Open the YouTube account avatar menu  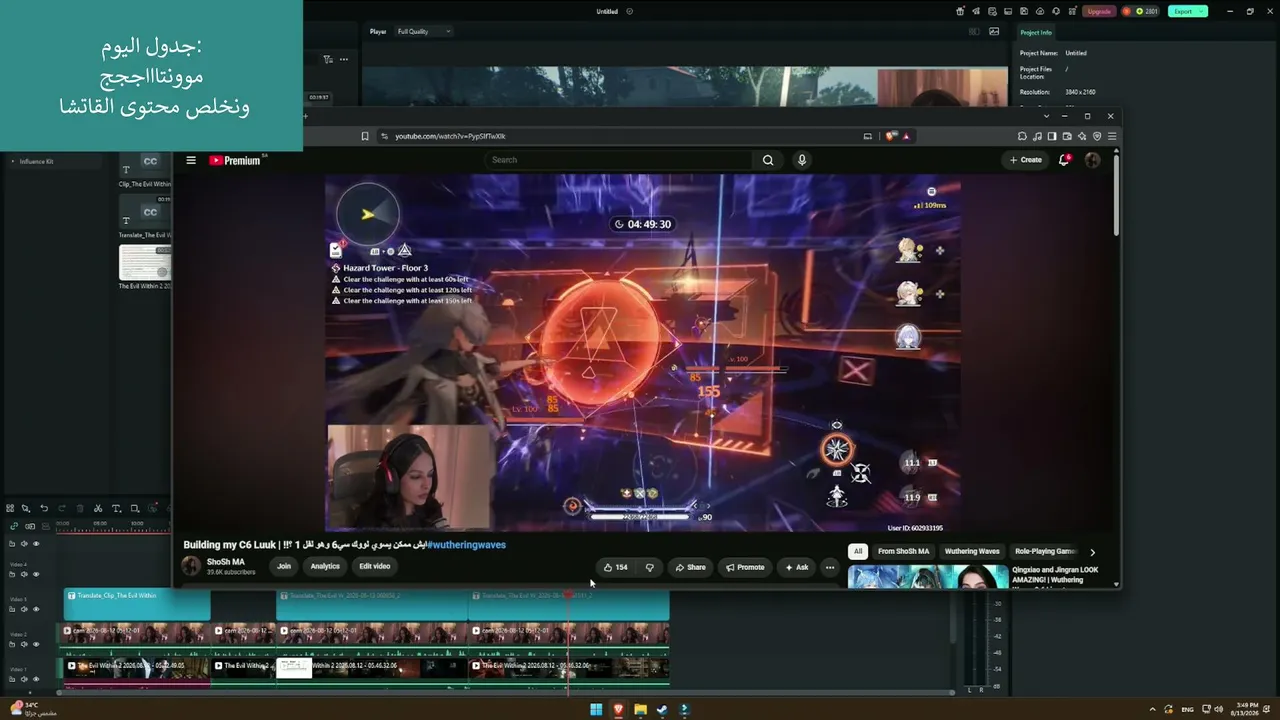[x=1092, y=160]
